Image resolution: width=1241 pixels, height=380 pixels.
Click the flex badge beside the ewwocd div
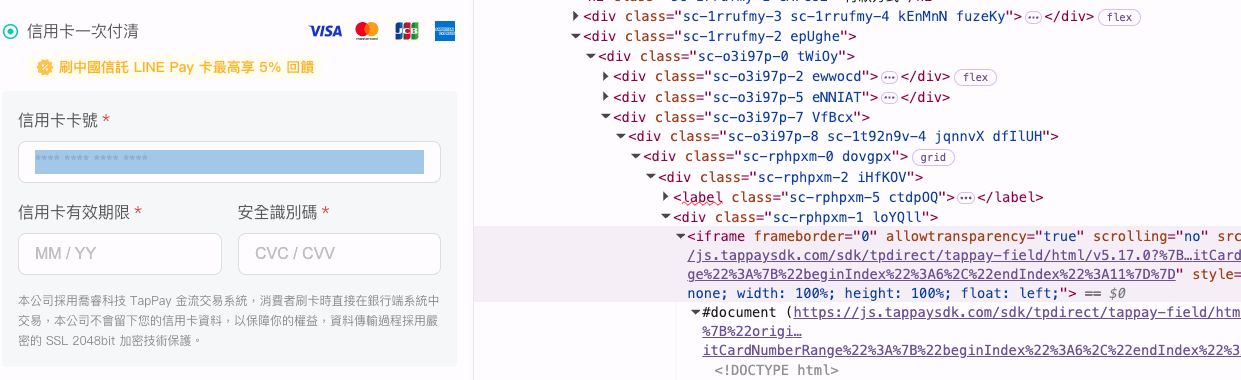(x=975, y=77)
